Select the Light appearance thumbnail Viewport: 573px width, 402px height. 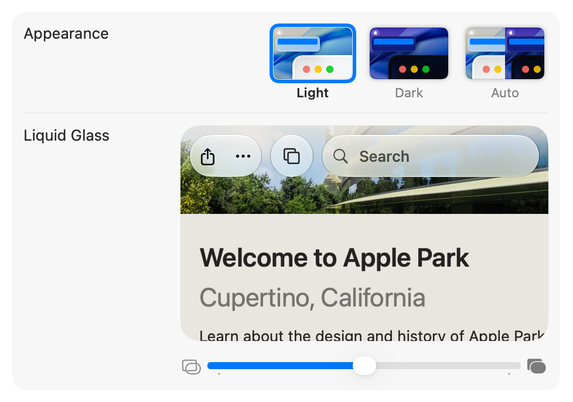pyautogui.click(x=313, y=53)
